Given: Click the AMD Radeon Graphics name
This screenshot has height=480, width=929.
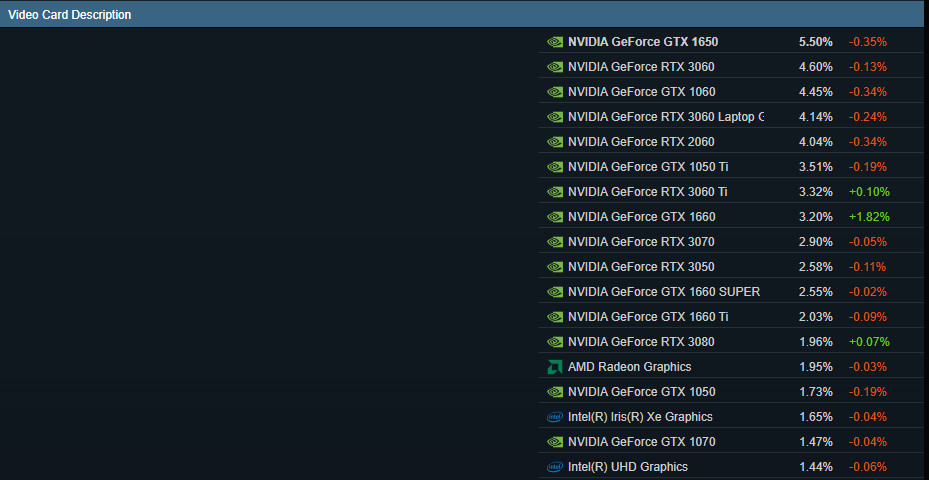Looking at the screenshot, I should pos(629,367).
